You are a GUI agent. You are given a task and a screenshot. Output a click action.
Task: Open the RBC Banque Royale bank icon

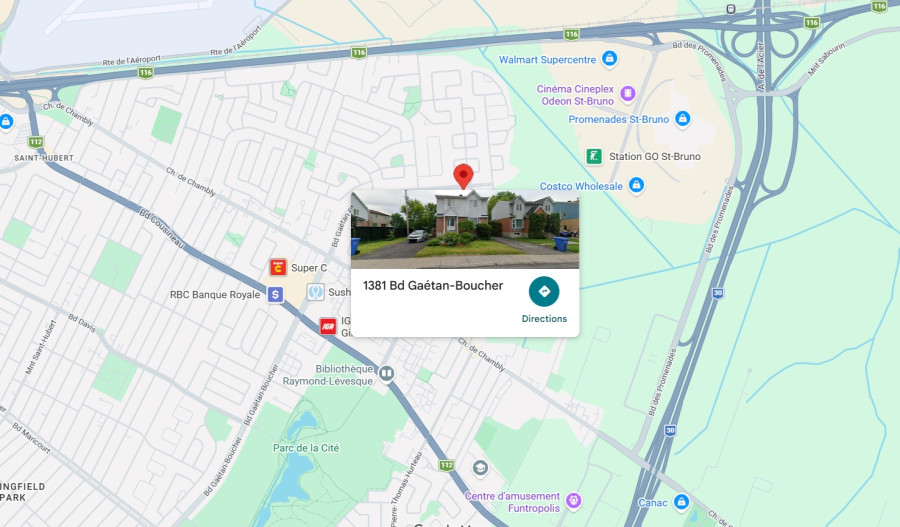point(276,294)
